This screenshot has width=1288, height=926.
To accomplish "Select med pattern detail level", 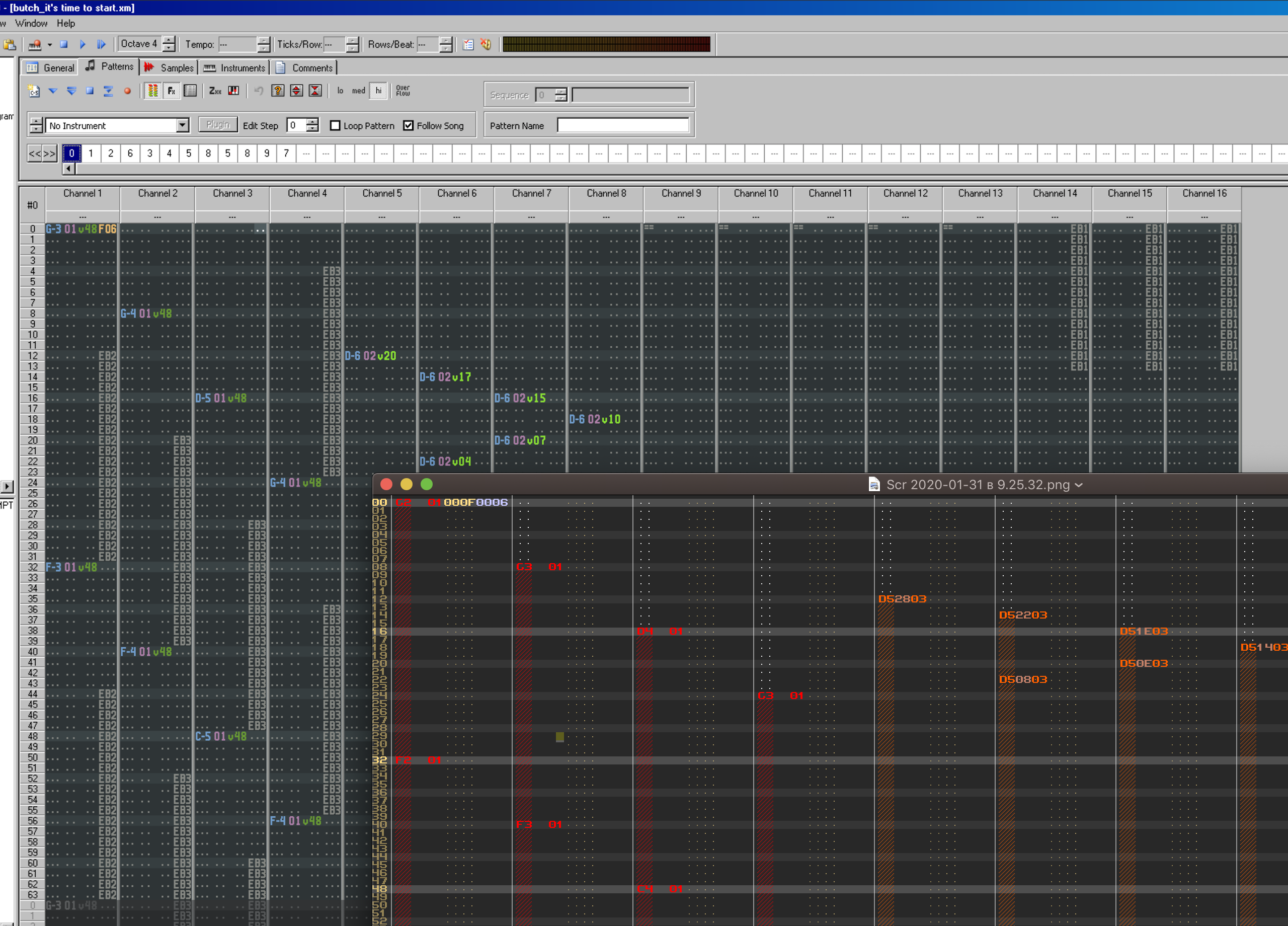I will (359, 91).
